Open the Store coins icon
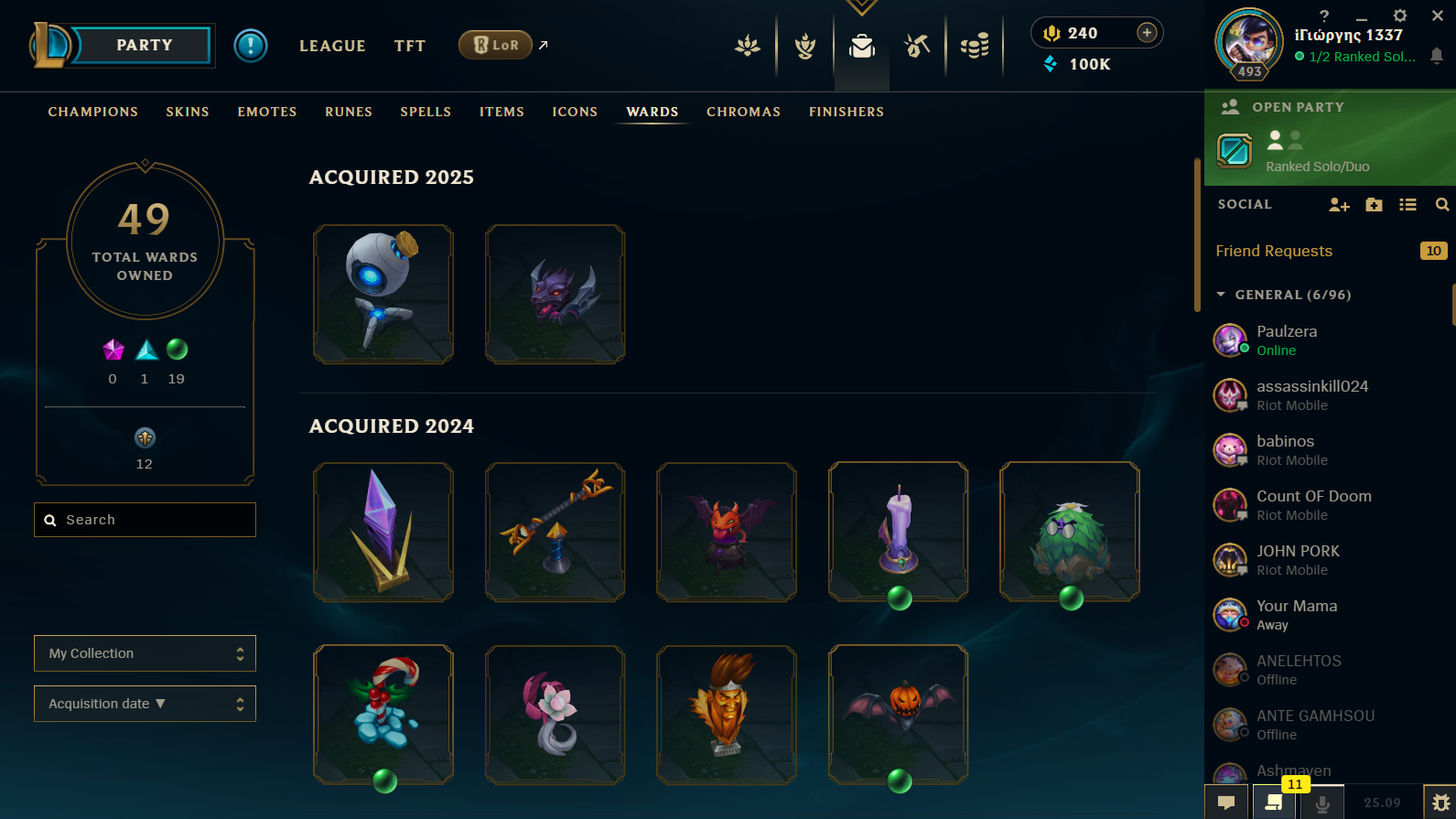Viewport: 1456px width, 819px height. pos(975,46)
